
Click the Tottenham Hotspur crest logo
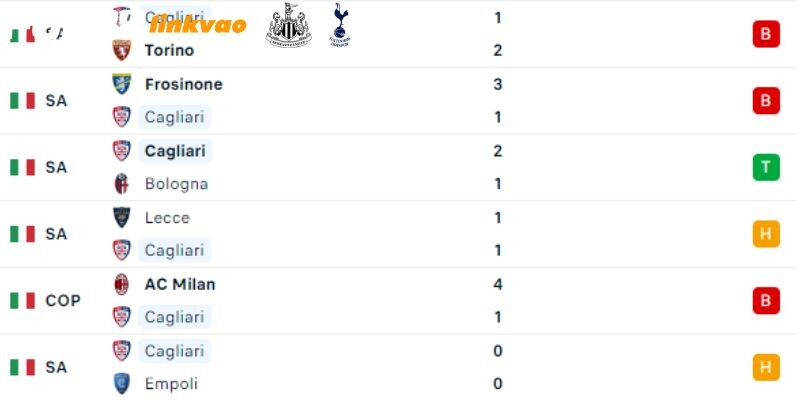[x=340, y=25]
